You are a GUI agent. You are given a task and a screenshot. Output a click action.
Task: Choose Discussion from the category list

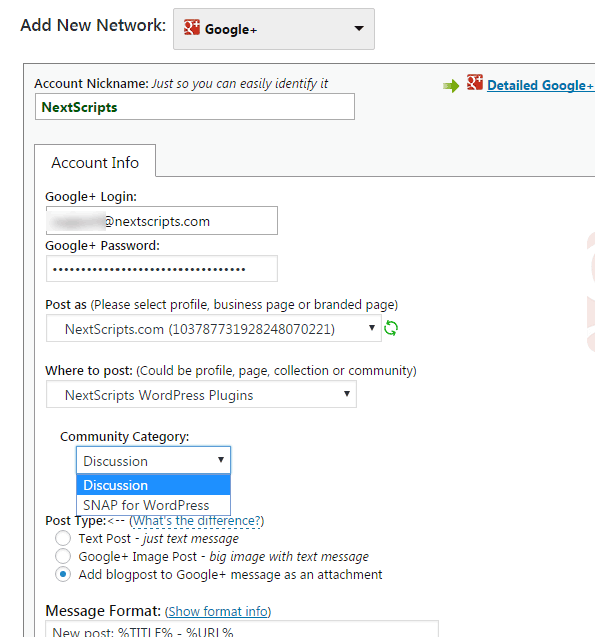point(153,485)
